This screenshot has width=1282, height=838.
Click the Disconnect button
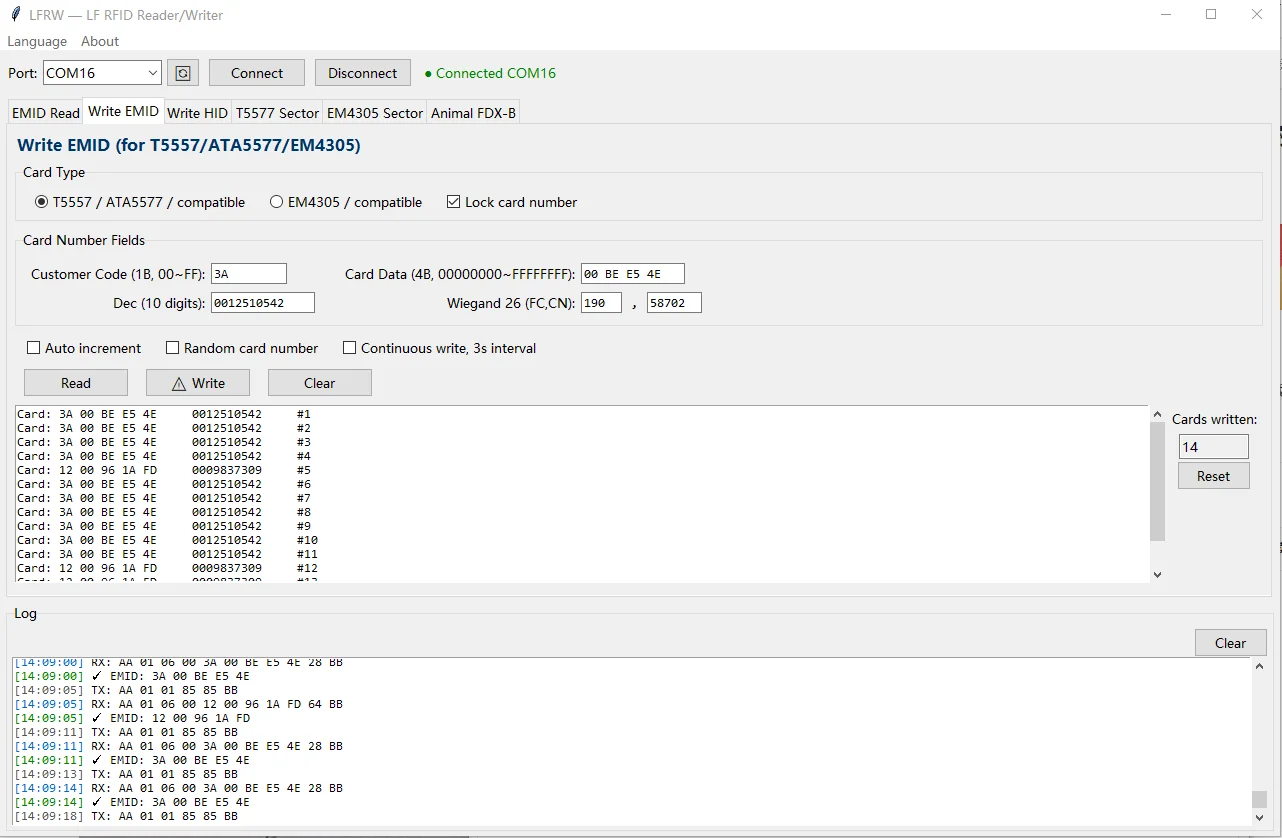pos(363,73)
